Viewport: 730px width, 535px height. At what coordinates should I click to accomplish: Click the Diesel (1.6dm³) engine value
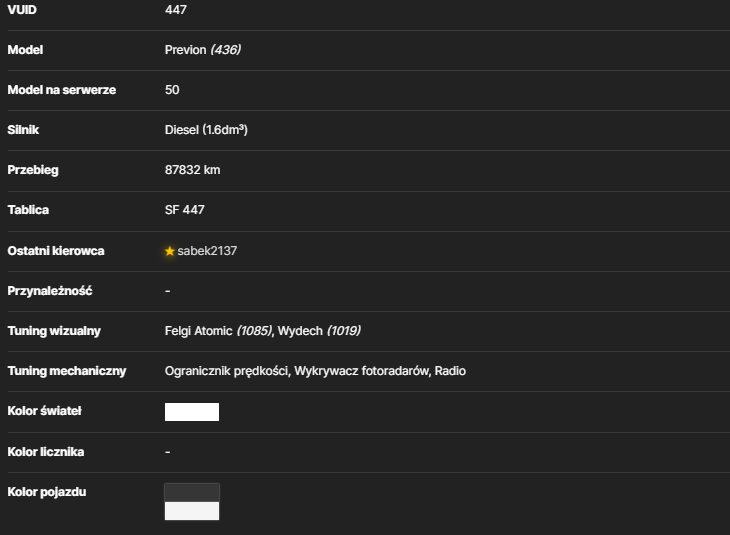click(x=206, y=130)
